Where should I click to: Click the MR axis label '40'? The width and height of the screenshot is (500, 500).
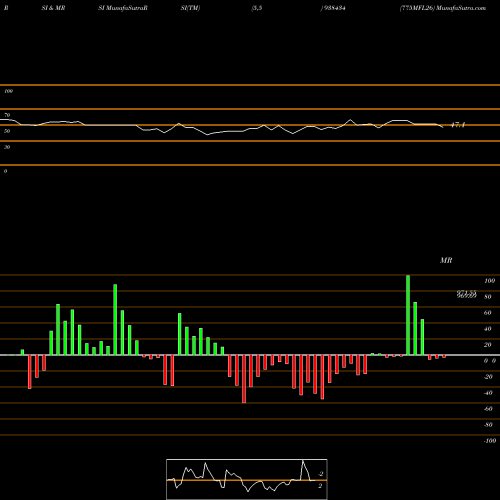(488, 329)
